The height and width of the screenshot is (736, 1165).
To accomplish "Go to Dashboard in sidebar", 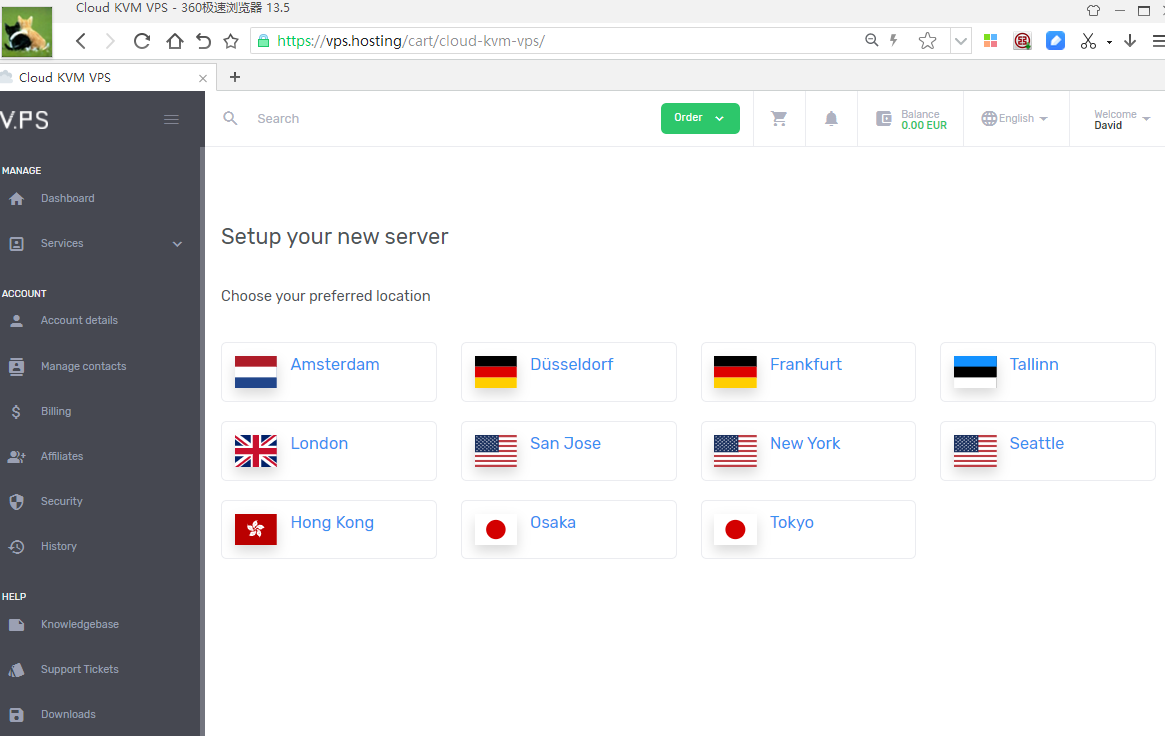I will click(68, 198).
